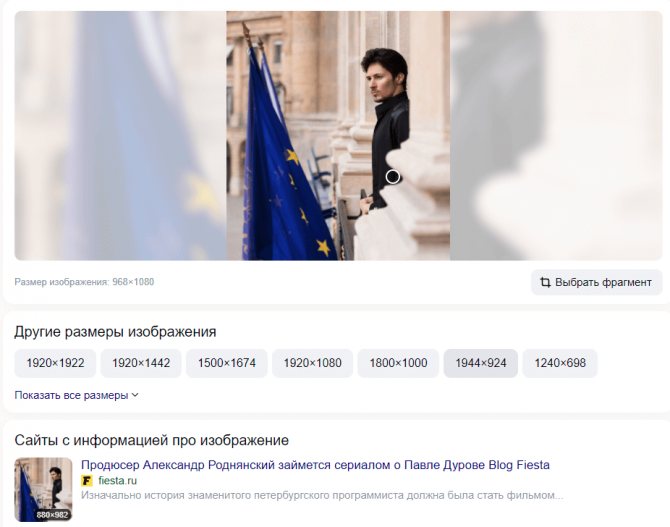670x527 pixels.
Task: Choose the 1920×1080 size chip
Action: coord(312,363)
